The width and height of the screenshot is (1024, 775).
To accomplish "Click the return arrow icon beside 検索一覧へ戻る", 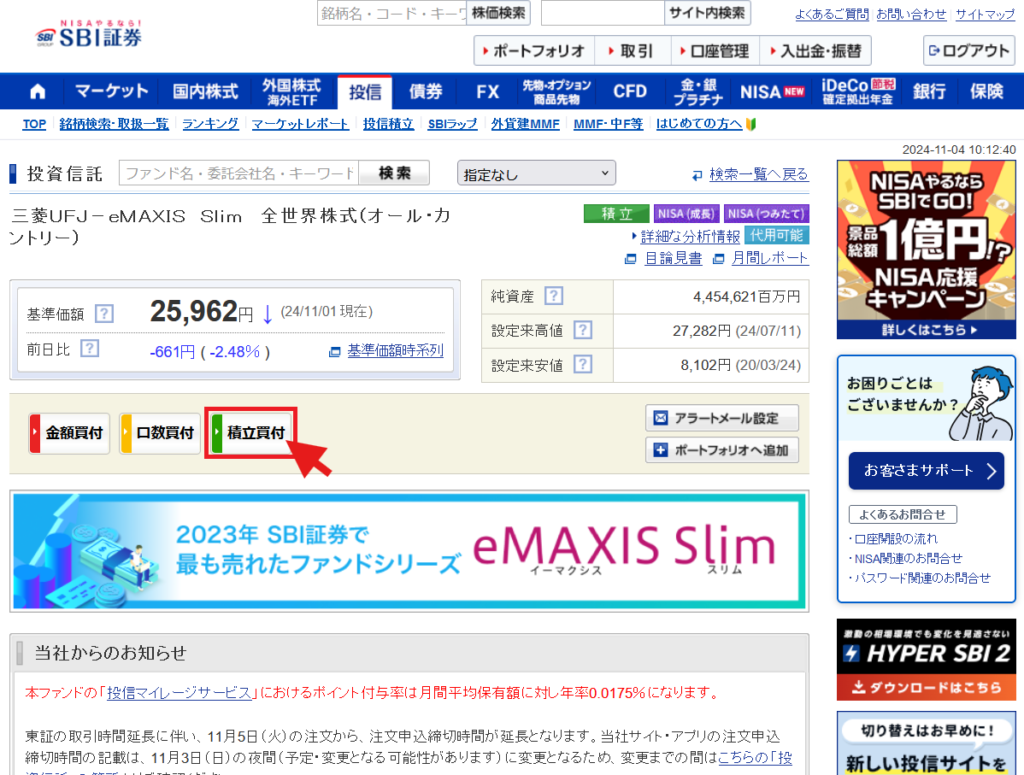I will (697, 175).
